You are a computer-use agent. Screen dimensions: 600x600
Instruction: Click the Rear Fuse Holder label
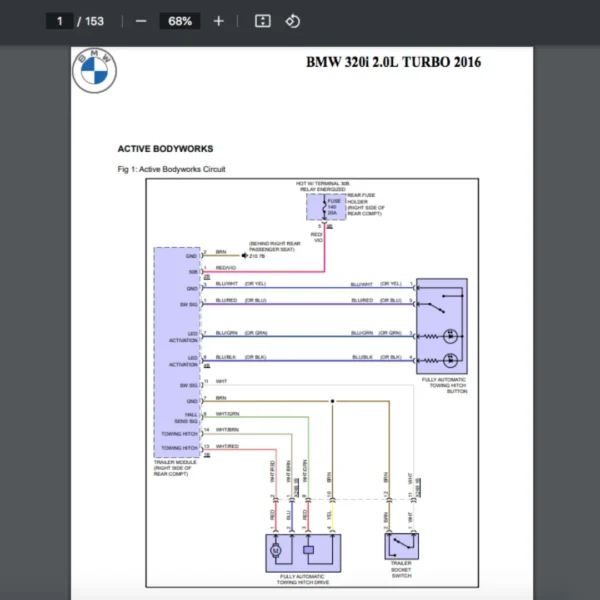click(x=367, y=203)
